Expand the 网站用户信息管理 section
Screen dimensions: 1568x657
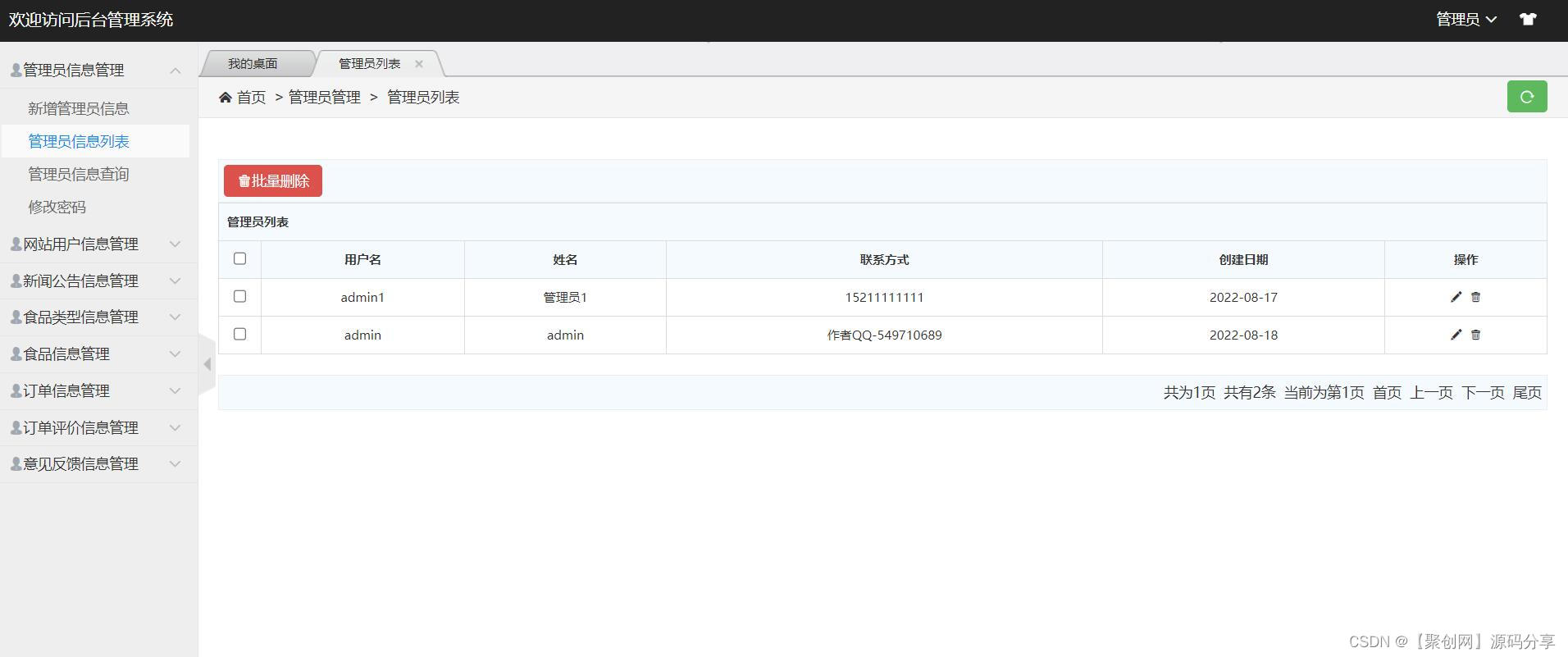coord(98,244)
